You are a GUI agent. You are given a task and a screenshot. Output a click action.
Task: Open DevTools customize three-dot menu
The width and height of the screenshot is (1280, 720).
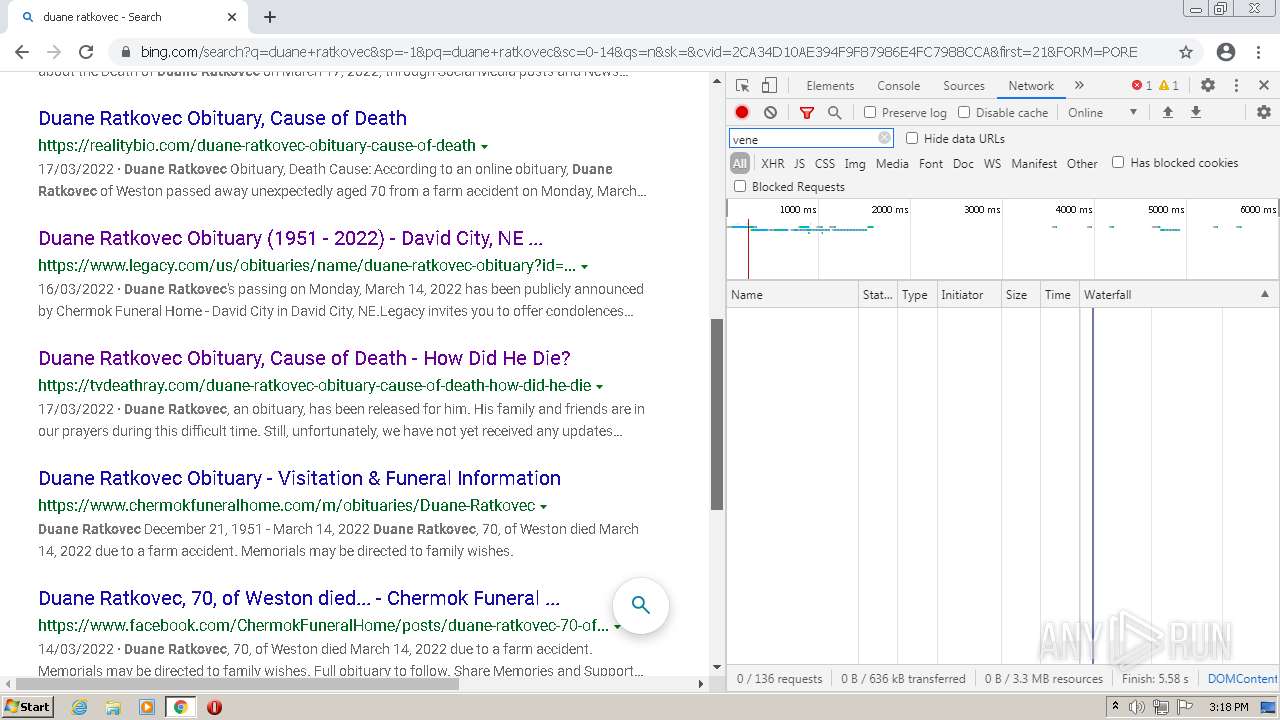coord(1236,86)
